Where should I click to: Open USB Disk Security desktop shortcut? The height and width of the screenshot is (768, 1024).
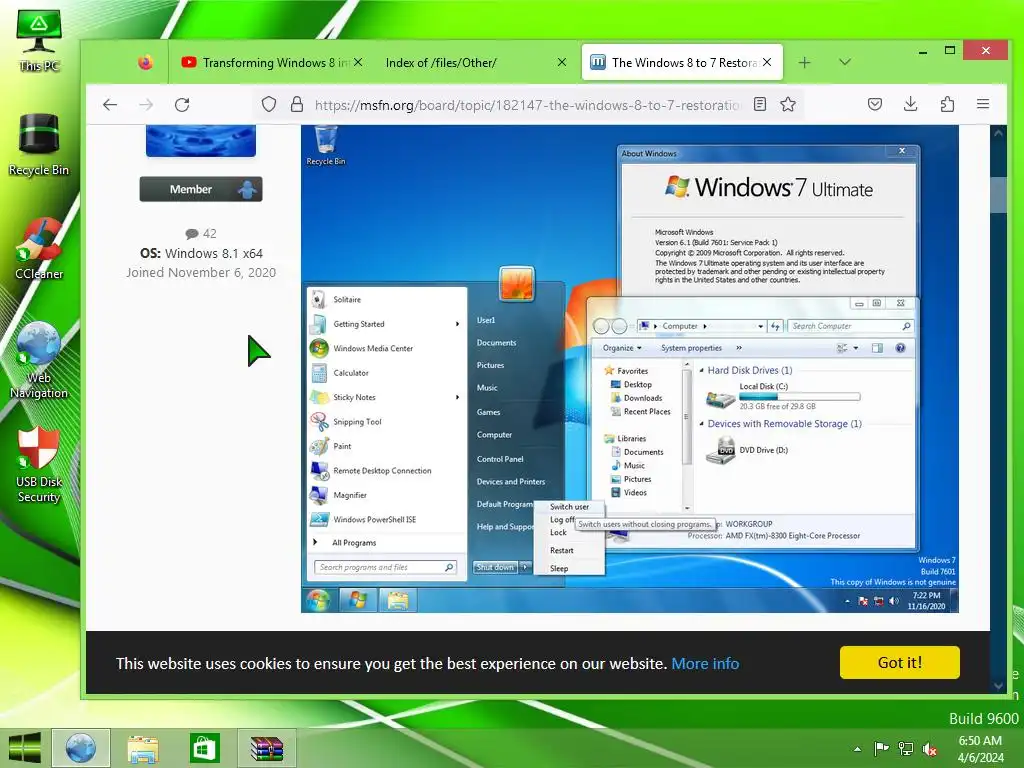click(39, 464)
